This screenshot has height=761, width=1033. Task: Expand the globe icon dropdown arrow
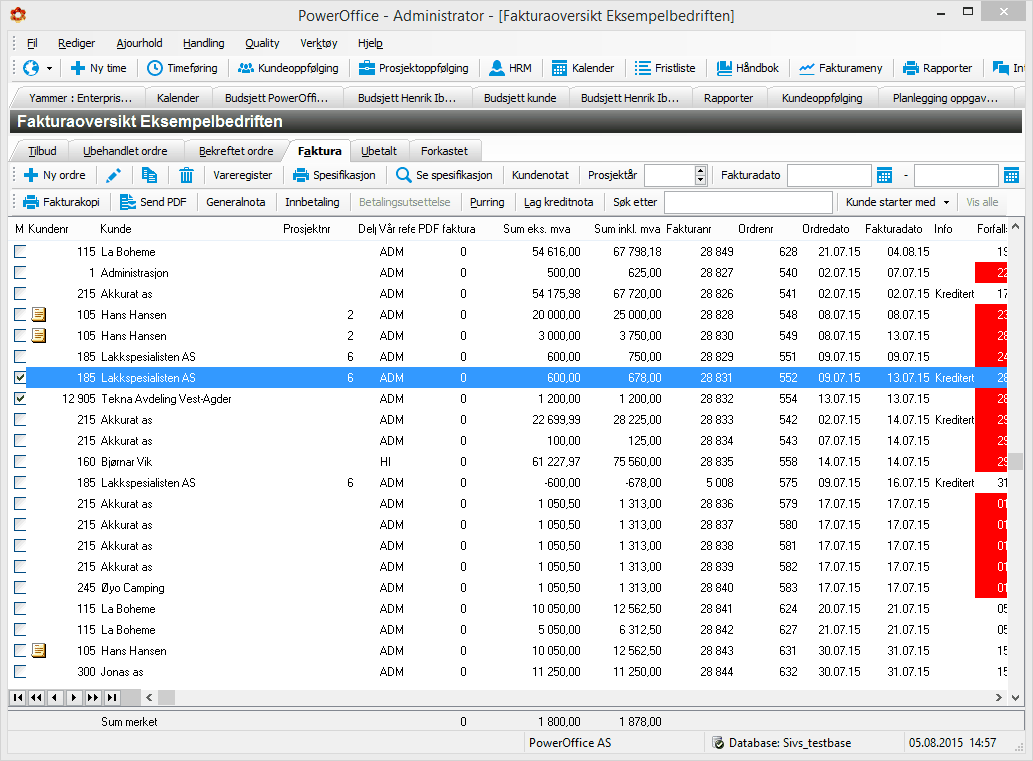[x=49, y=68]
